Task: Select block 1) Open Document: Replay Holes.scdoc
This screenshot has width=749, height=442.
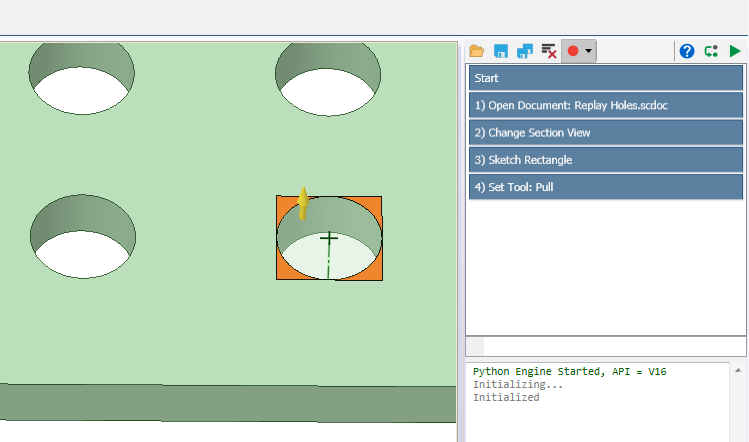Action: pos(606,105)
